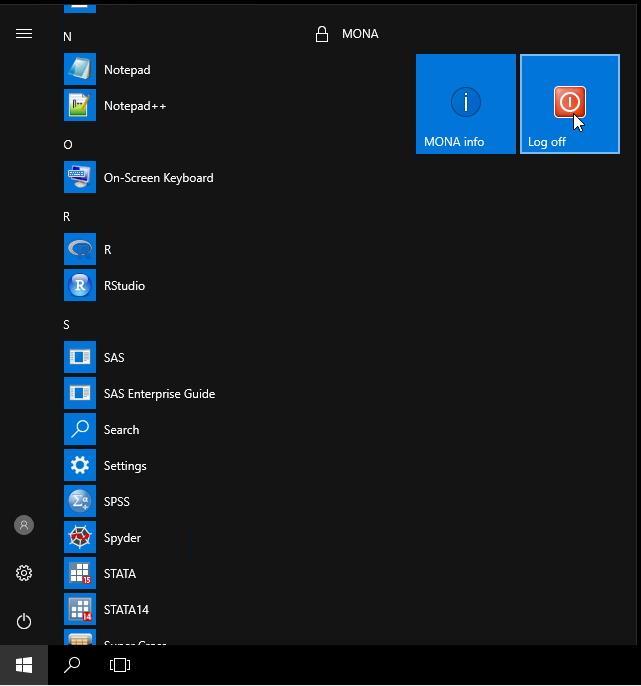This screenshot has height=686, width=641.
Task: Select the "SAS Enterprise Guide" label
Action: click(159, 394)
